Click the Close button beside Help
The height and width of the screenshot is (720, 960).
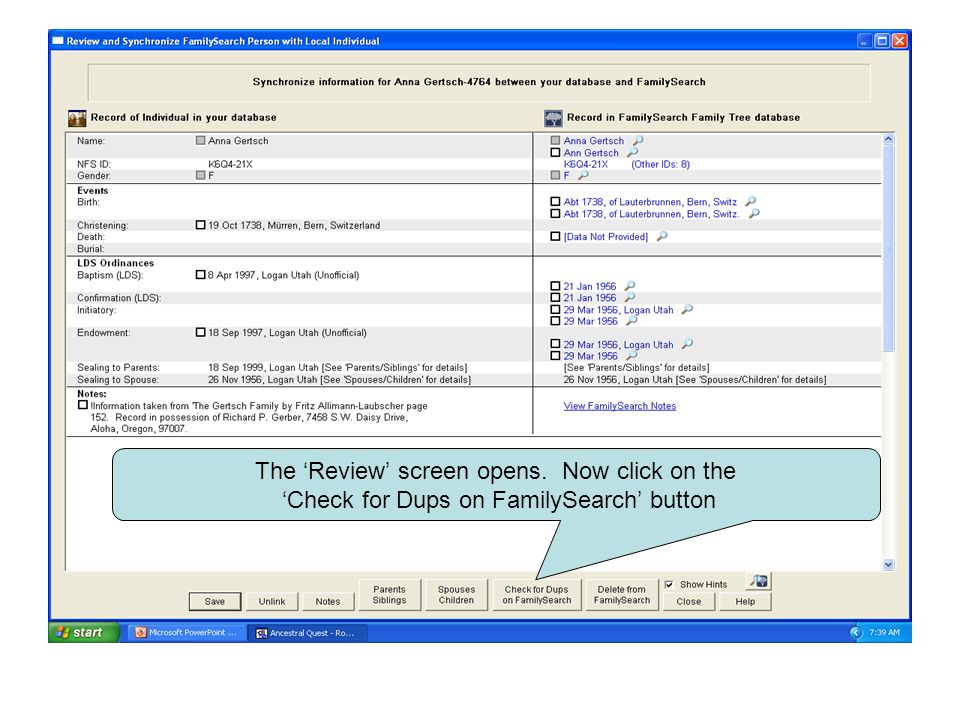[689, 601]
